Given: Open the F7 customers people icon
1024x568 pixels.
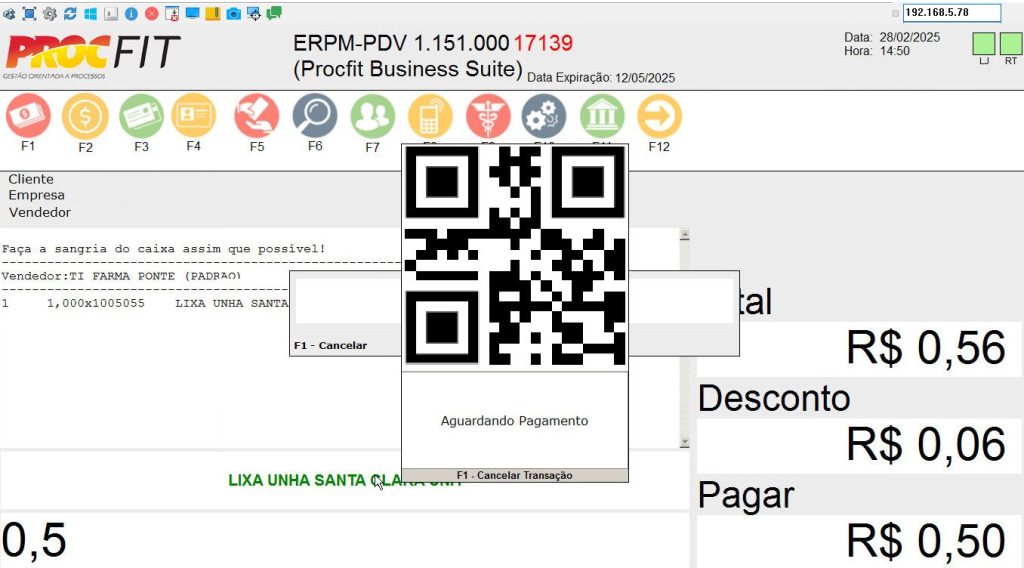Looking at the screenshot, I should point(372,116).
